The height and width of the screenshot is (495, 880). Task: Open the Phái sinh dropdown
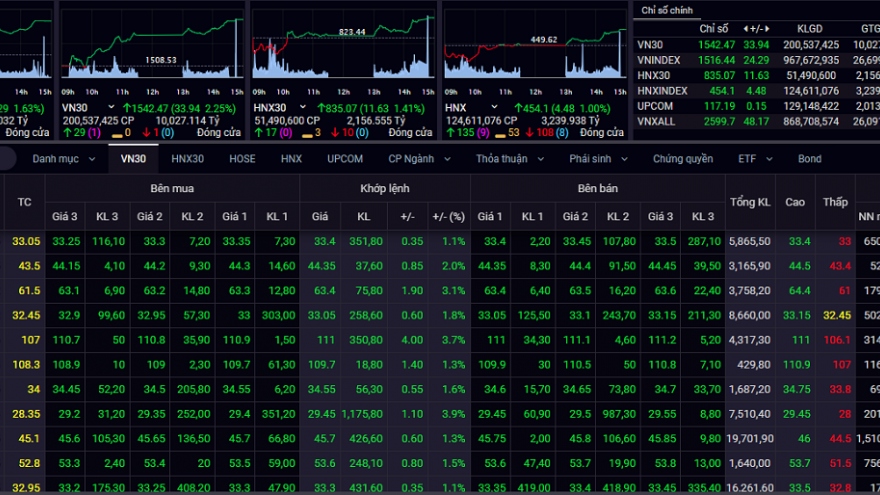pyautogui.click(x=598, y=158)
